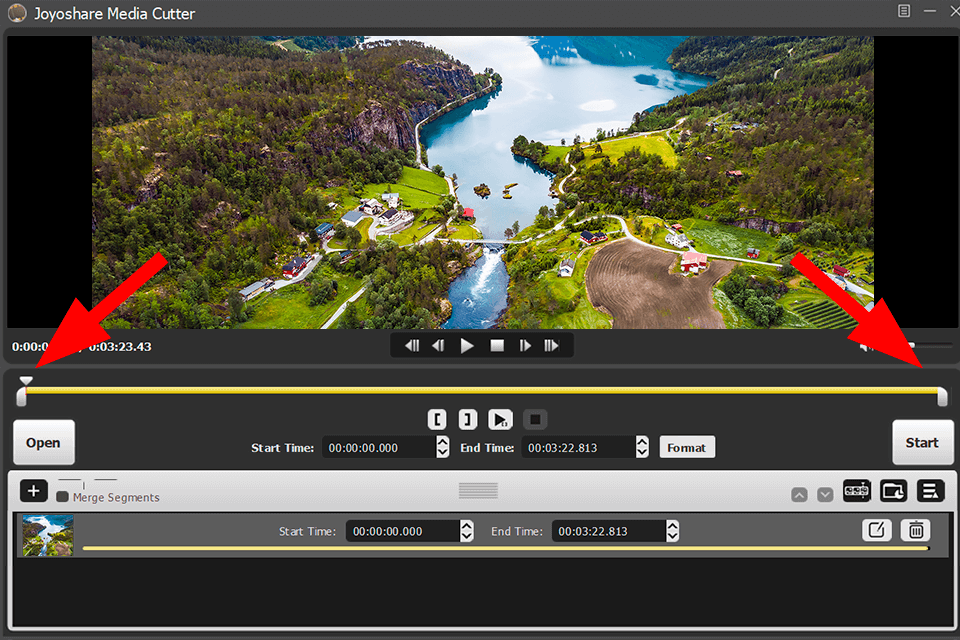The width and height of the screenshot is (960, 640).
Task: Add a new segment with the plus icon
Action: point(33,491)
